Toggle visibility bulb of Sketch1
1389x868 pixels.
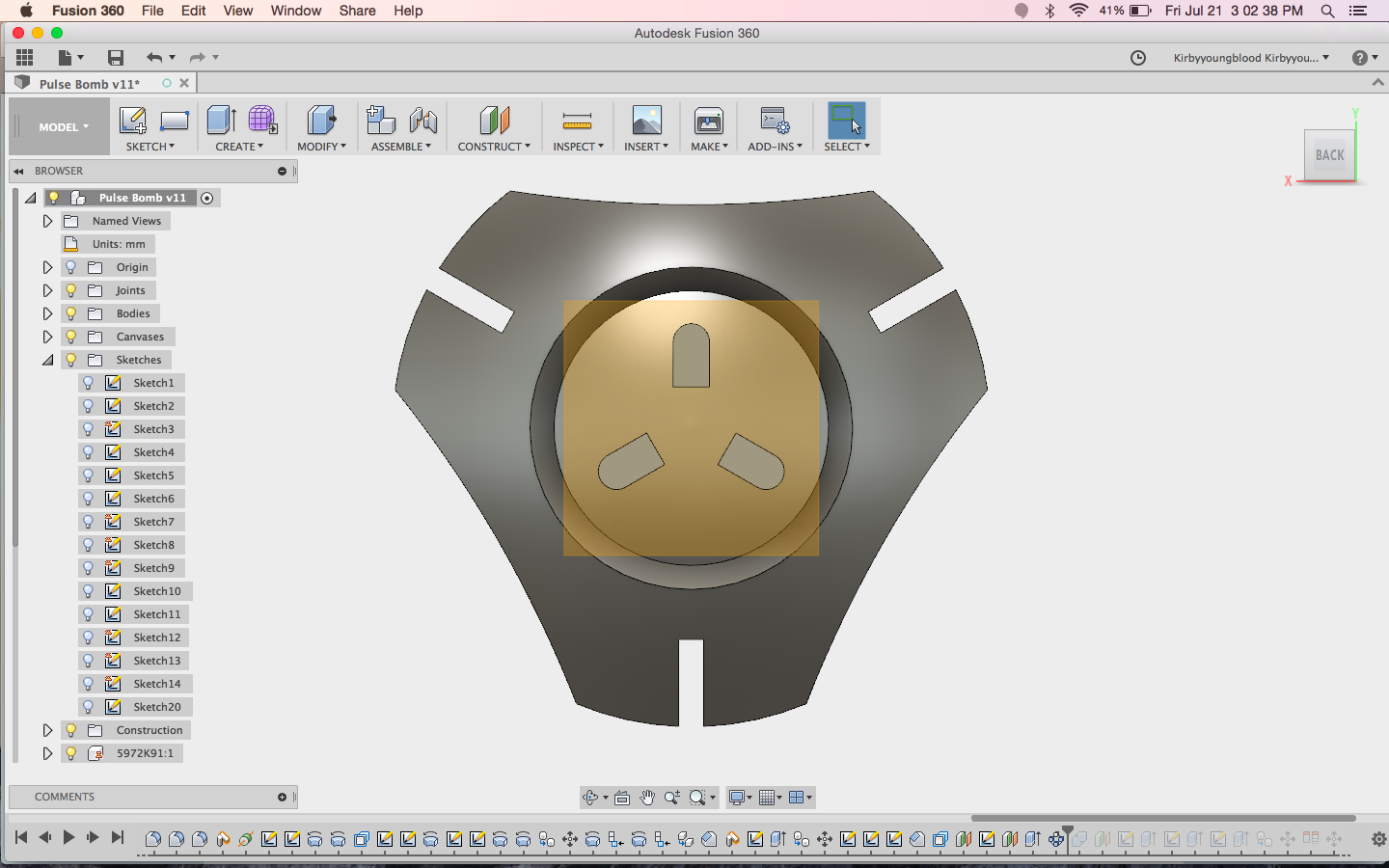89,383
